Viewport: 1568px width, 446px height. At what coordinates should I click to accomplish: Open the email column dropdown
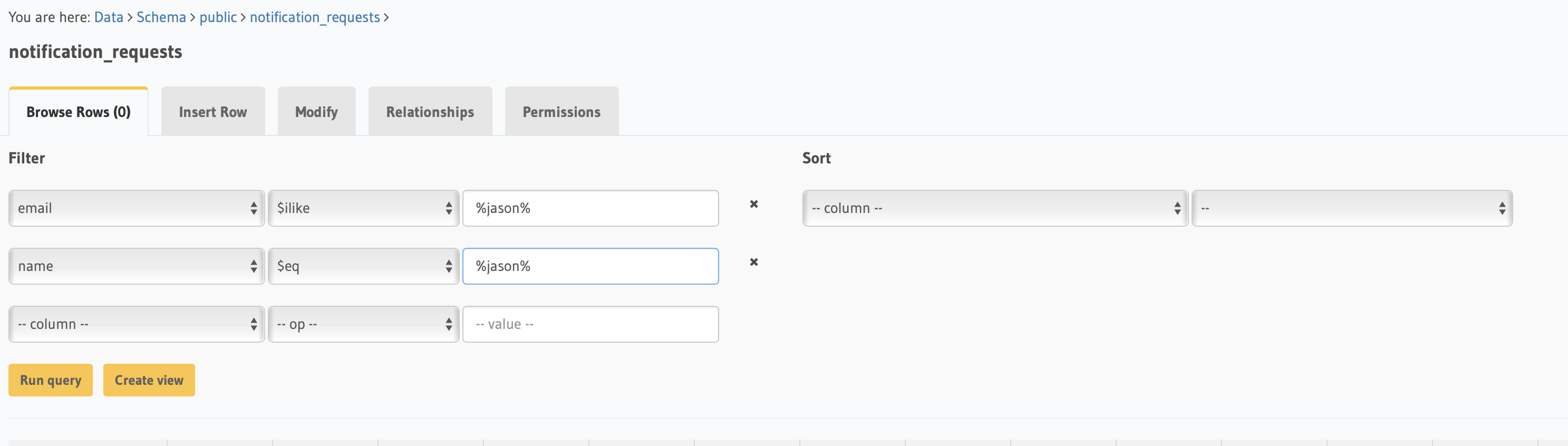pos(137,209)
